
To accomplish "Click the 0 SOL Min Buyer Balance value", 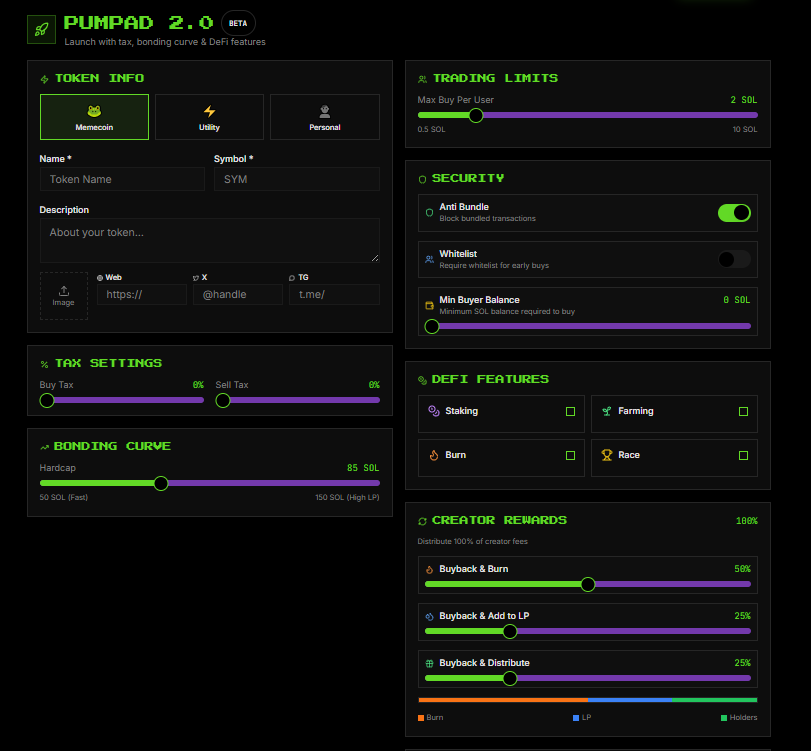I will (737, 300).
